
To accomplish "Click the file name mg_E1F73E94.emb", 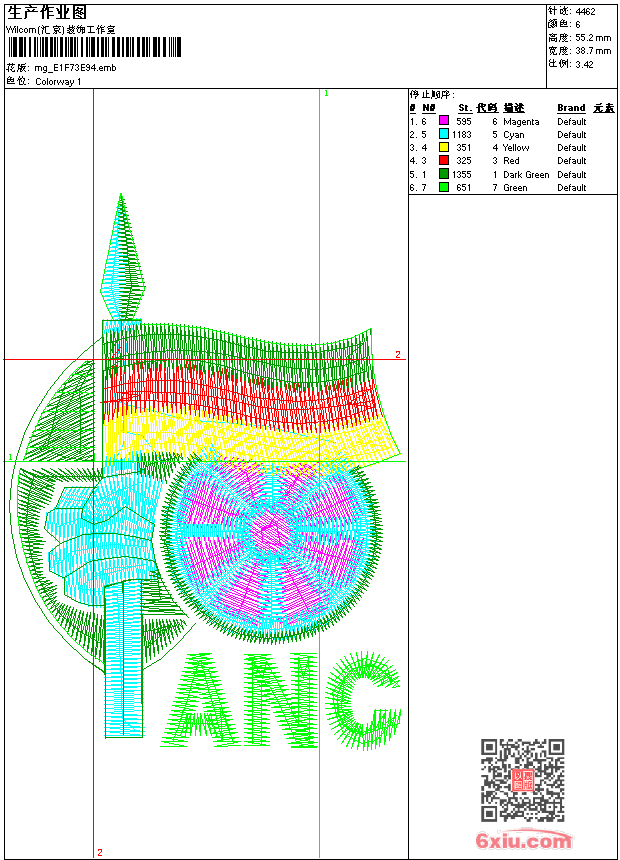I will (x=76, y=68).
